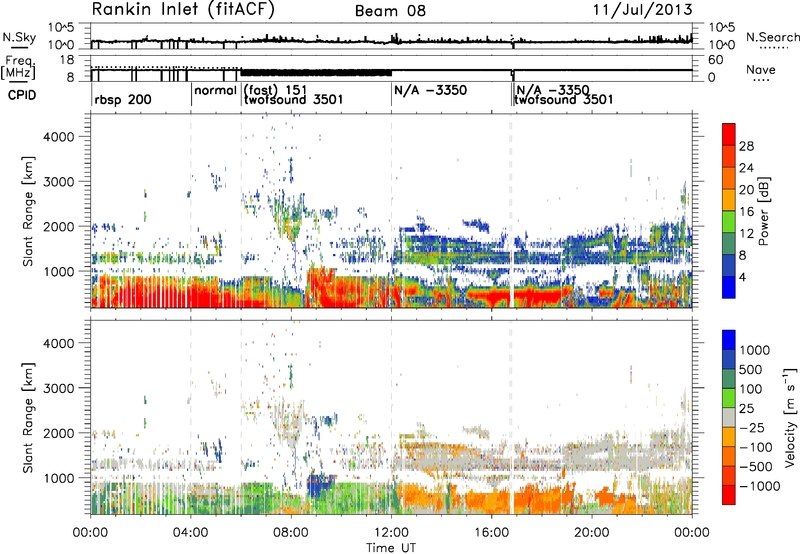Click the 'Beam 08' label
The image size is (800, 554).
[390, 11]
